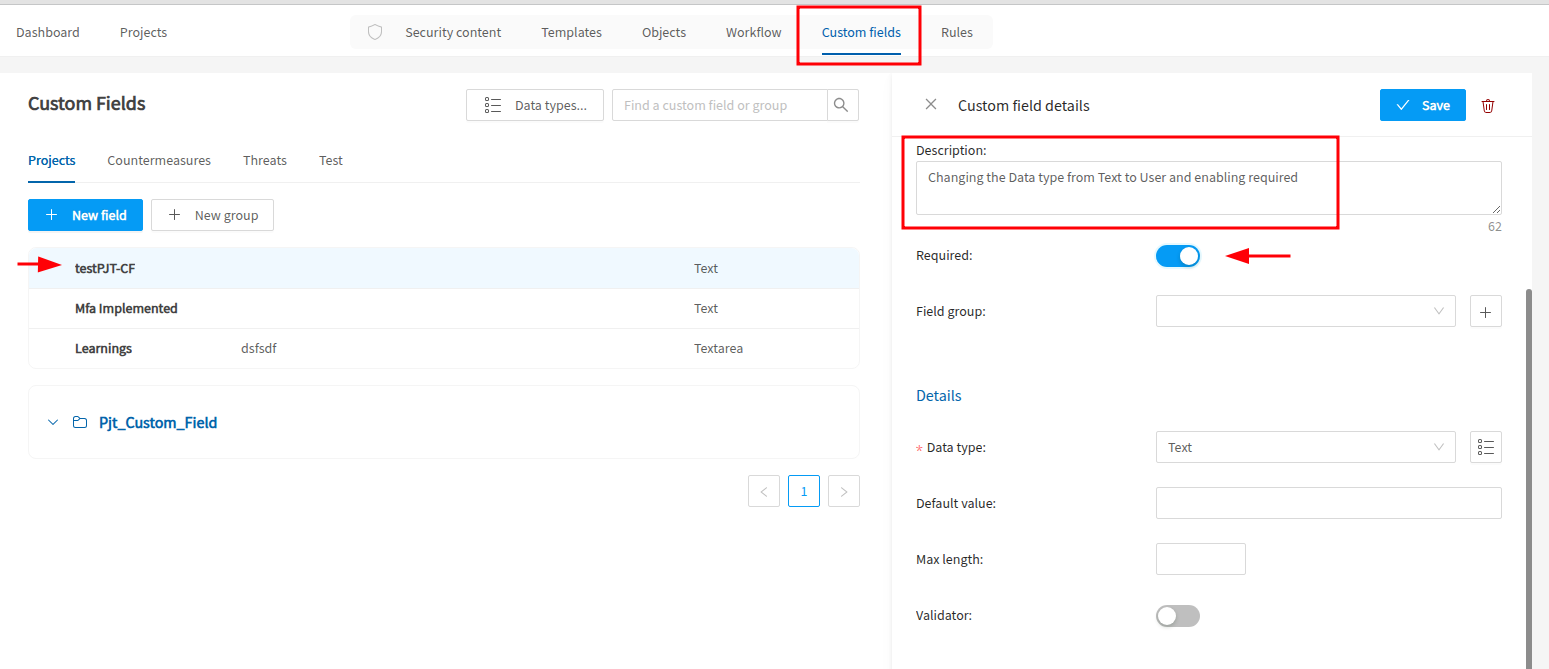Click page 1 pagination button
This screenshot has width=1549, height=669.
click(x=804, y=491)
